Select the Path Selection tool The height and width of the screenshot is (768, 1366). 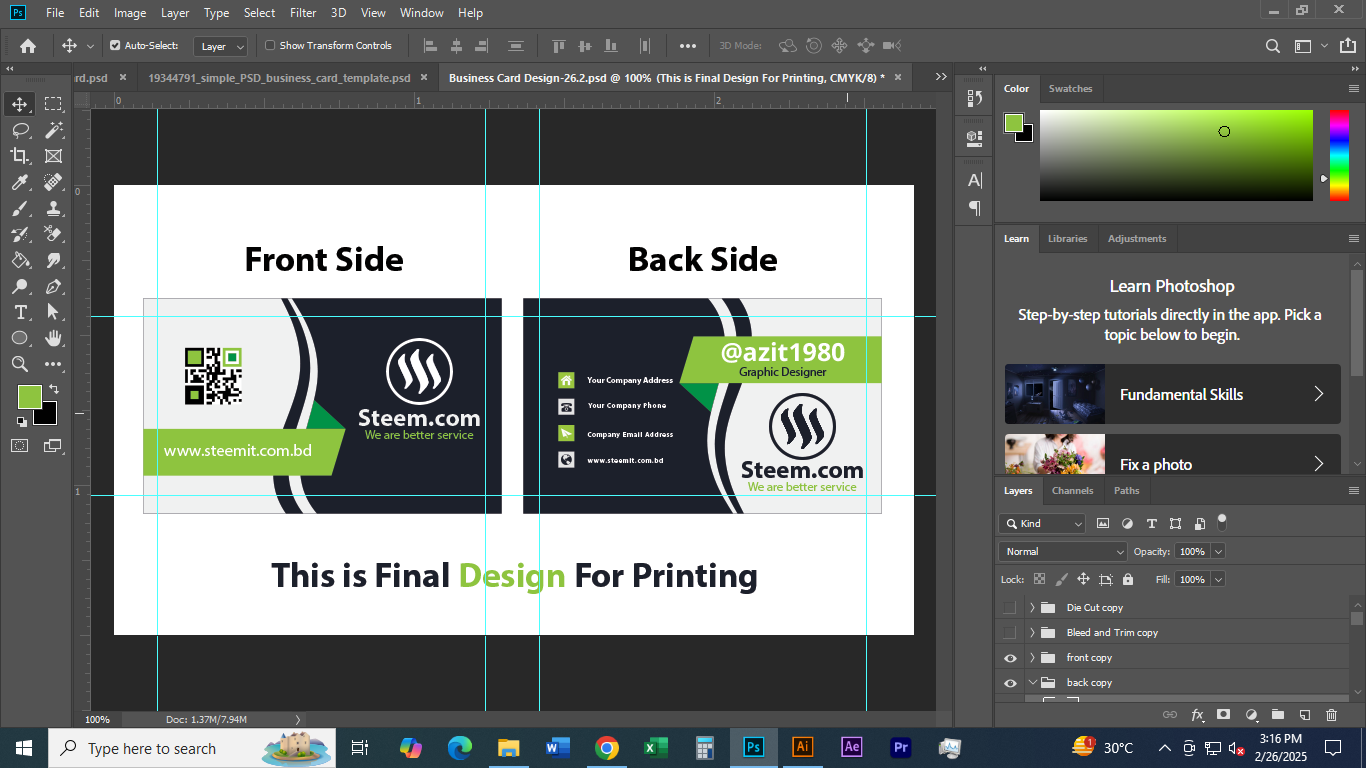tap(53, 313)
